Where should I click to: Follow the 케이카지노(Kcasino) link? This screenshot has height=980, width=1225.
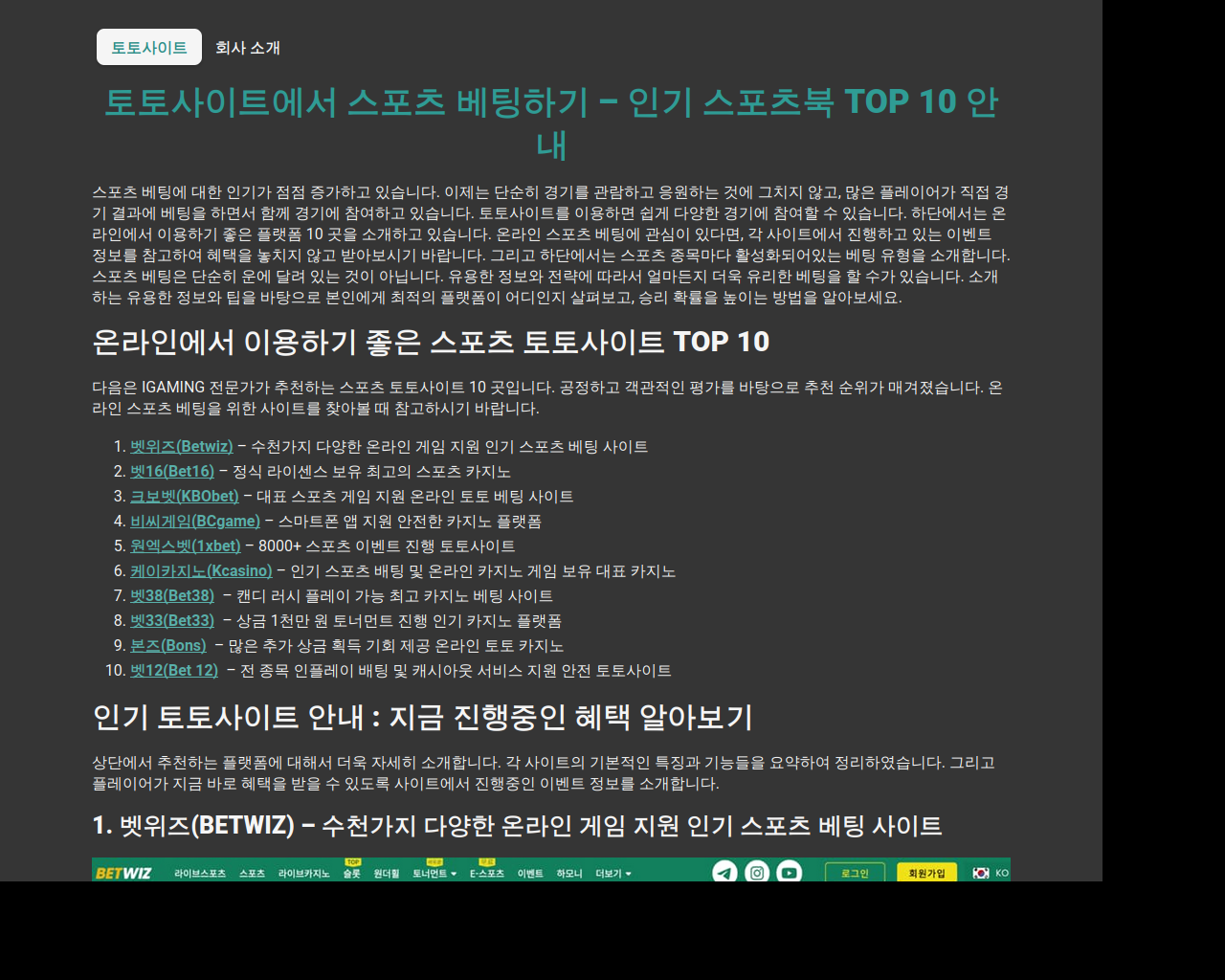click(201, 571)
